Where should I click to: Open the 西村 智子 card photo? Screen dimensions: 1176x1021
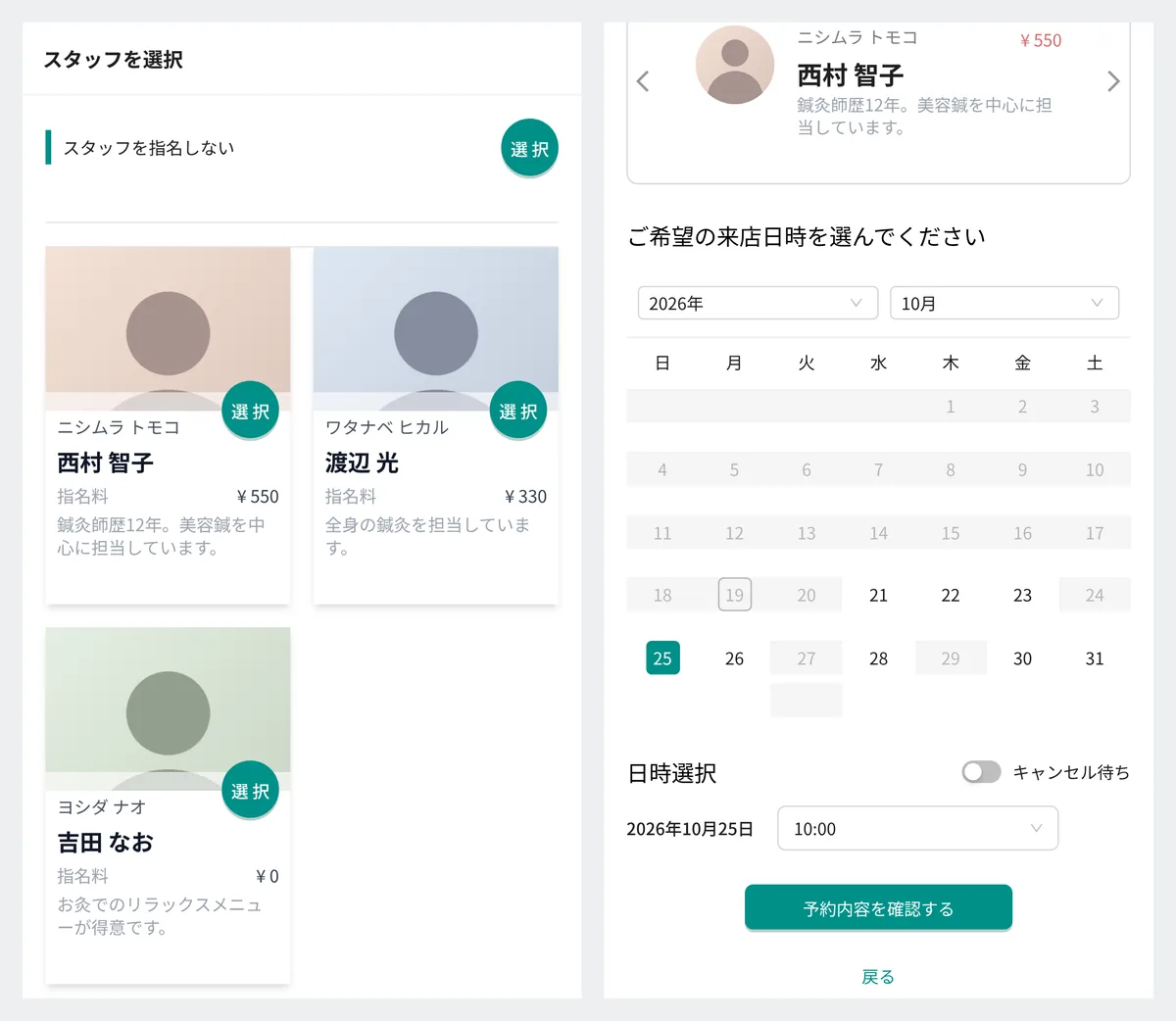168,328
